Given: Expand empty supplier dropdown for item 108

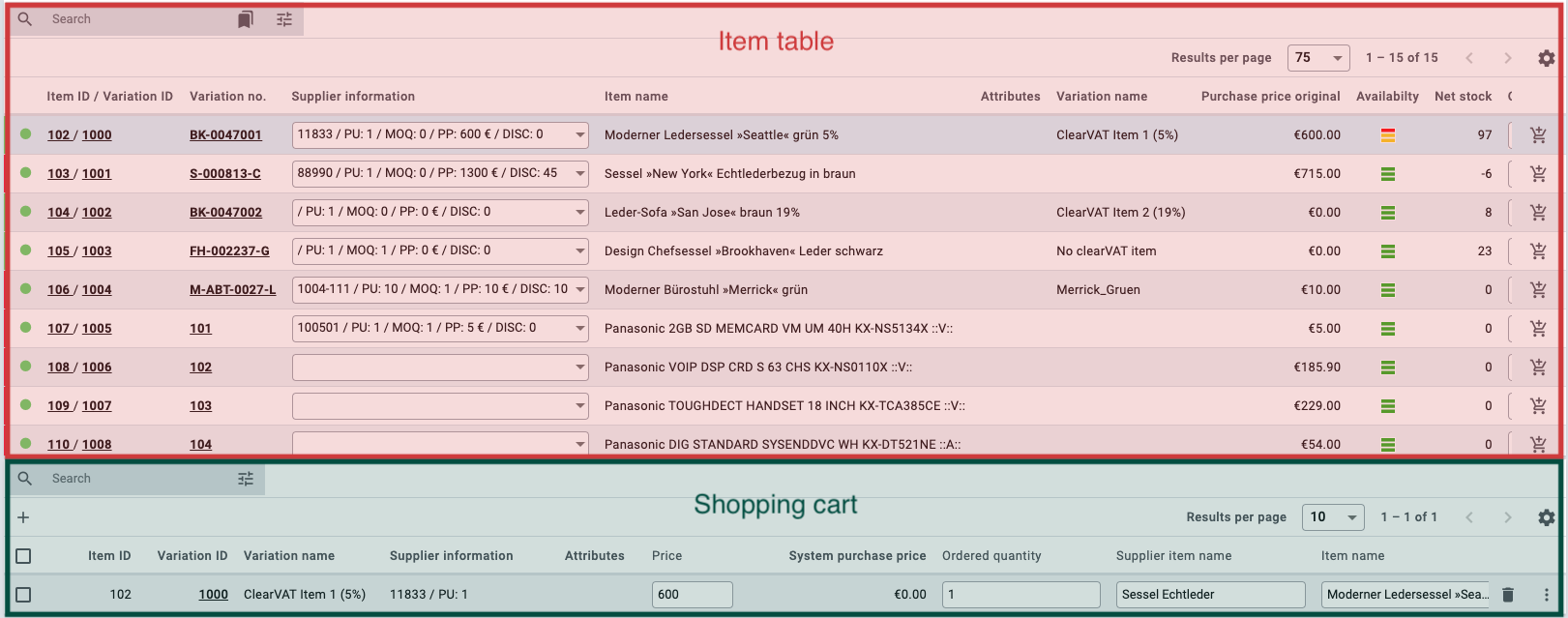Looking at the screenshot, I should point(579,368).
